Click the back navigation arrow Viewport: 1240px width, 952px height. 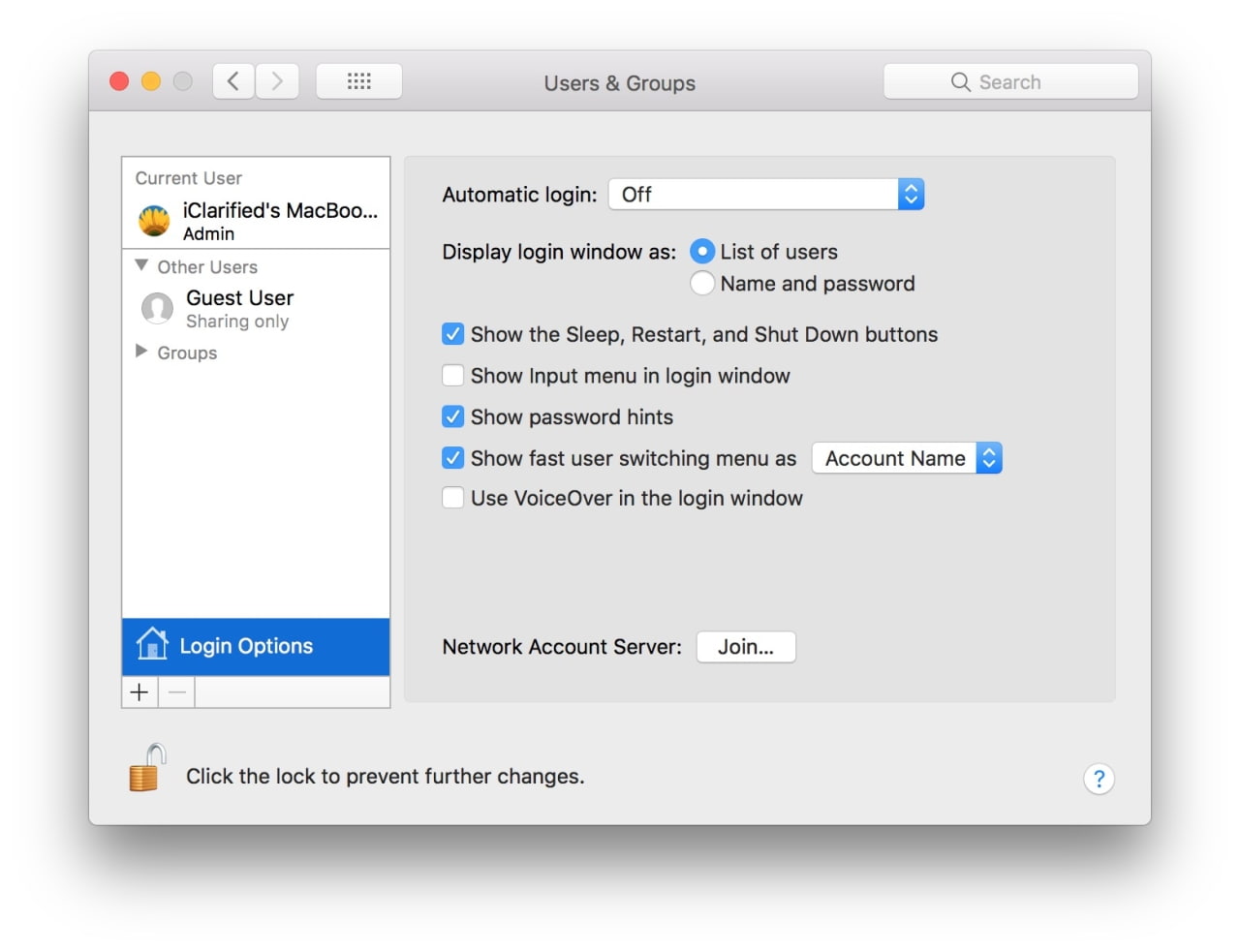coord(232,80)
